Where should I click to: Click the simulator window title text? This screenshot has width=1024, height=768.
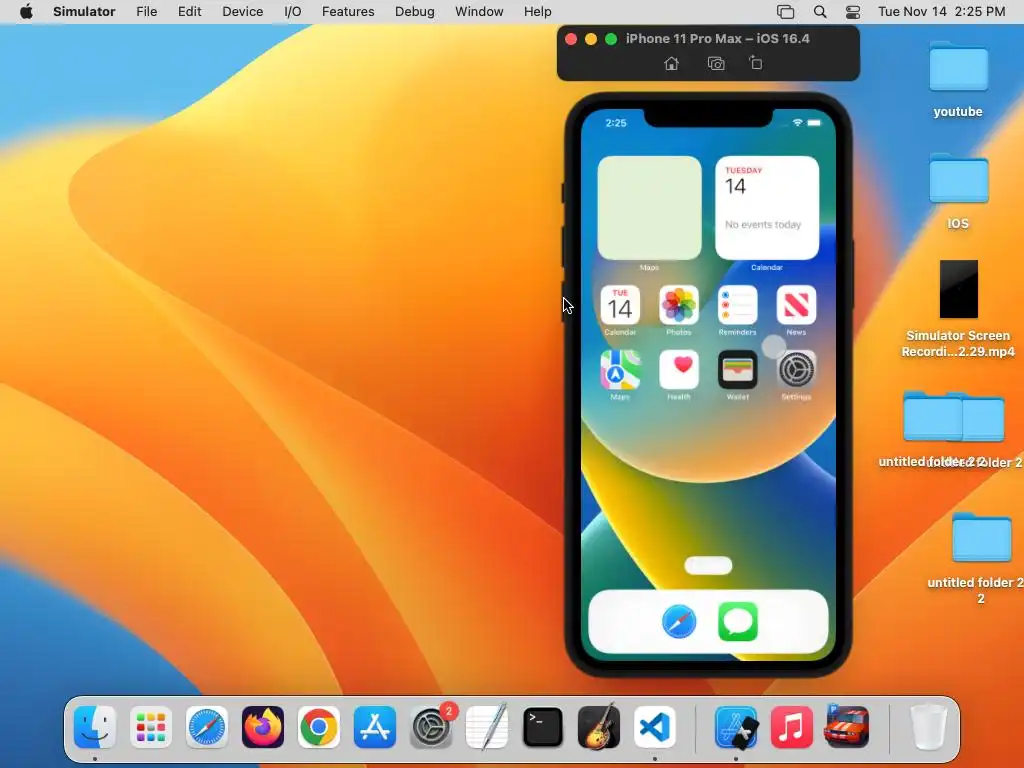click(718, 39)
